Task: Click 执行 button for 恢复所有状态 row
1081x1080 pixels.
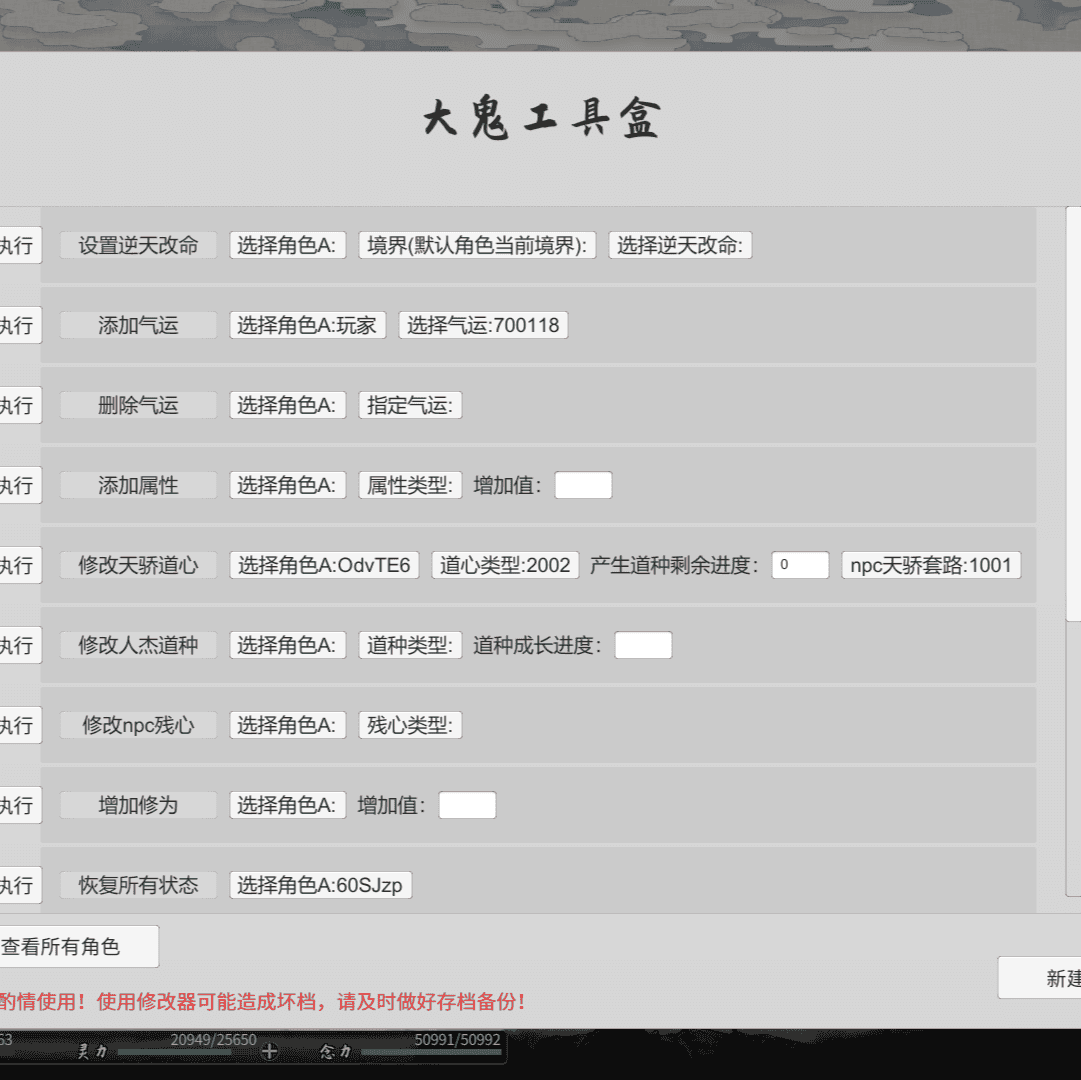Action: point(19,885)
